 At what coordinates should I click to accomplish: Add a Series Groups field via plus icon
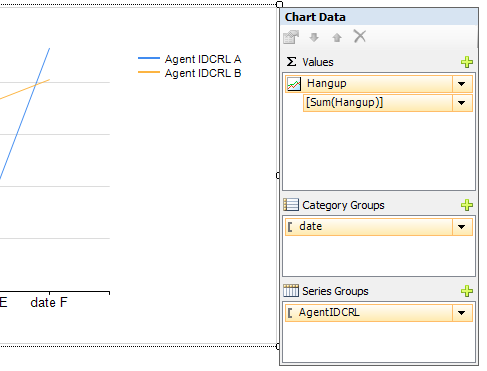pos(467,291)
